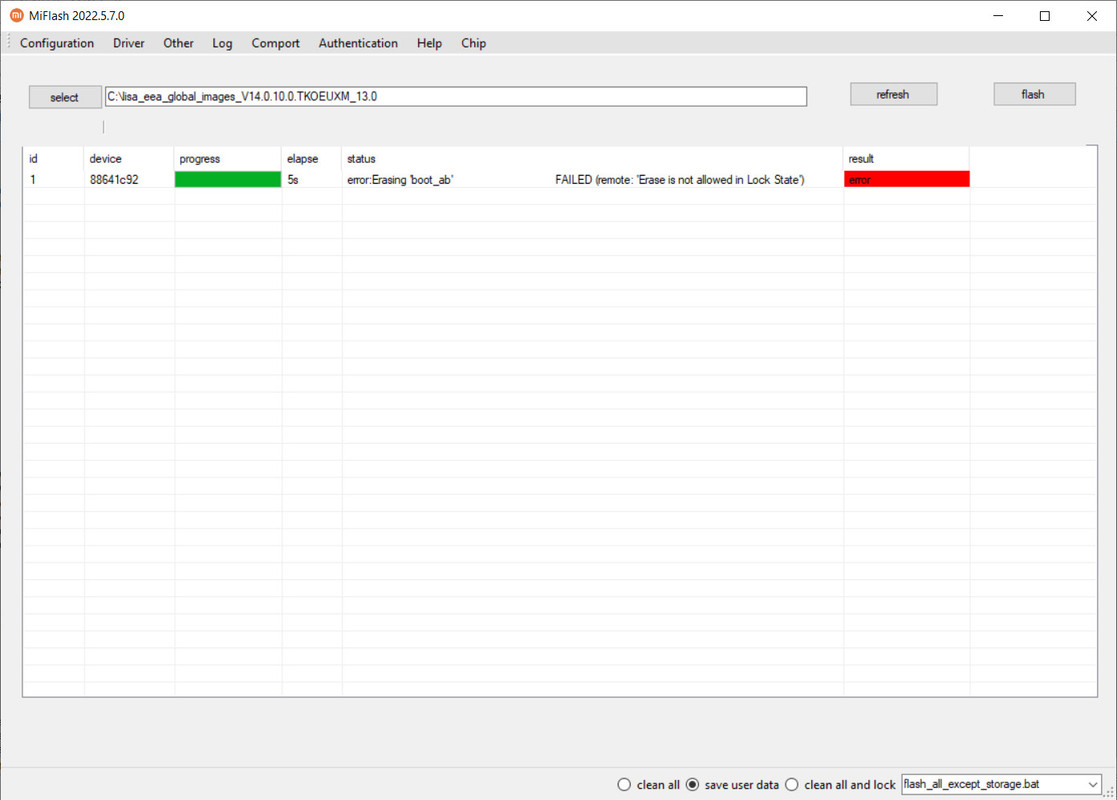Image resolution: width=1117 pixels, height=800 pixels.
Task: Click the refresh devices button
Action: [893, 94]
